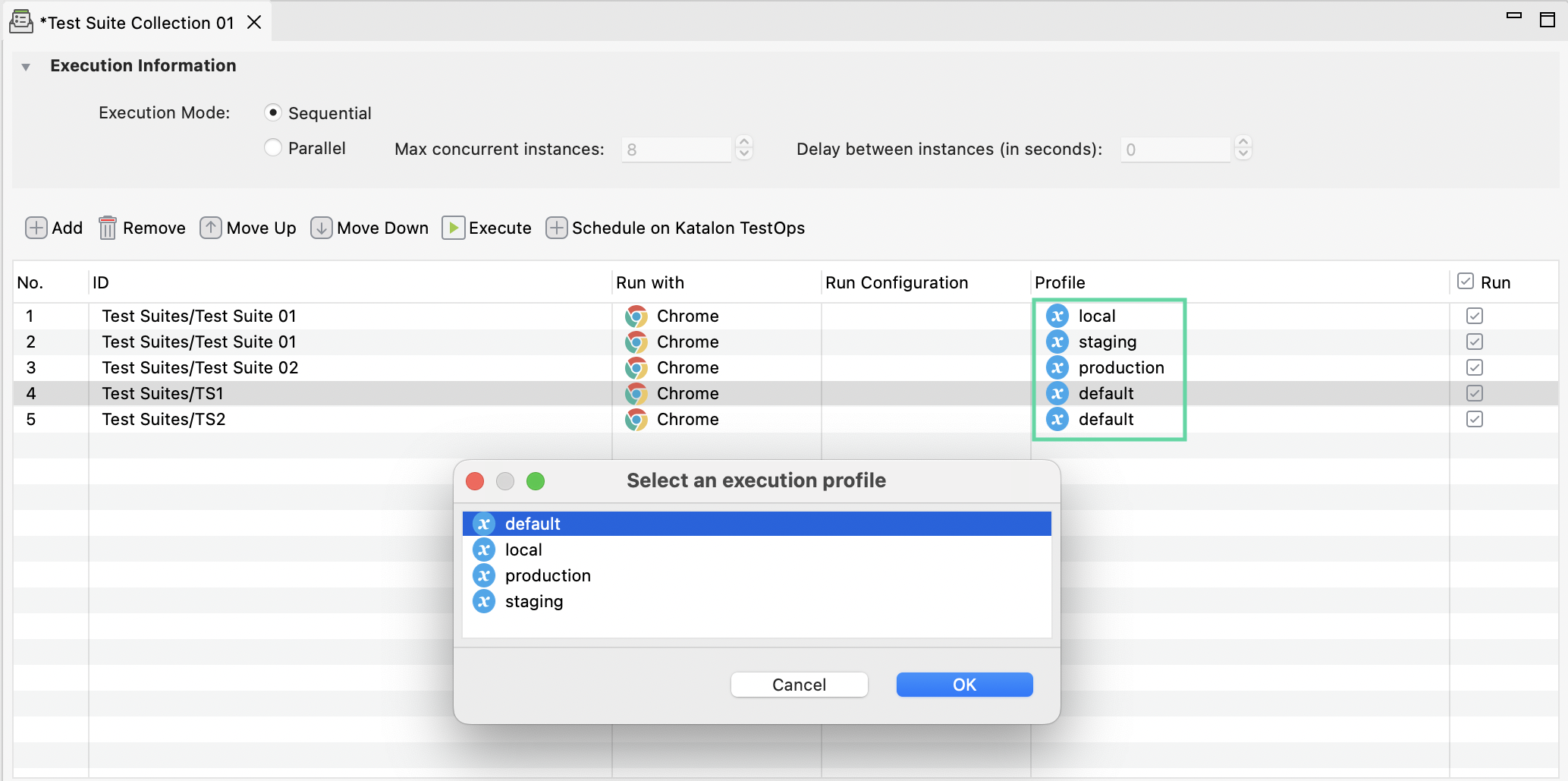This screenshot has width=1568, height=781.
Task: Toggle the Run column header checkbox
Action: [x=1464, y=281]
